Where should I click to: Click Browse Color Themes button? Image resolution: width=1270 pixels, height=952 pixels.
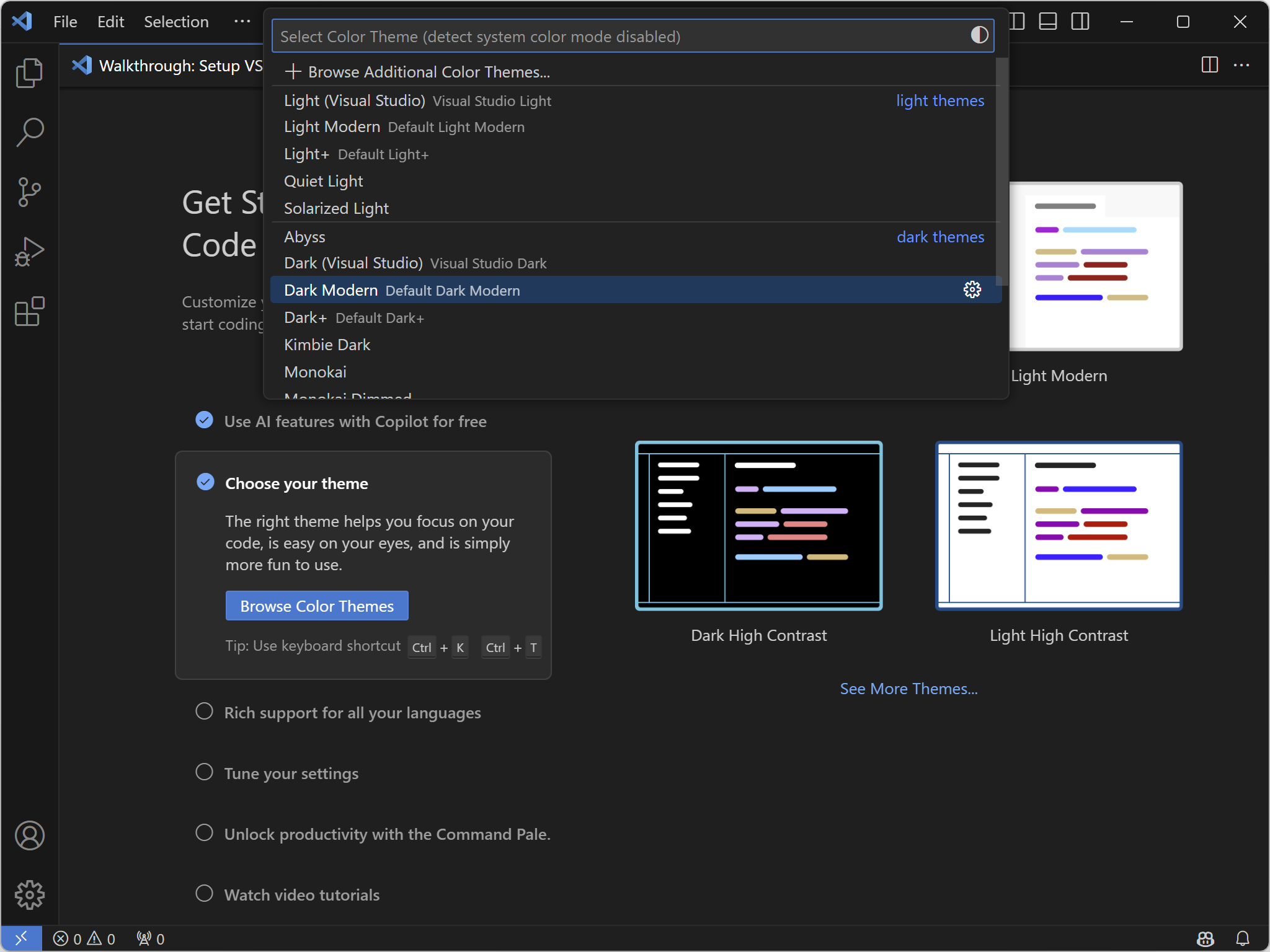click(317, 606)
